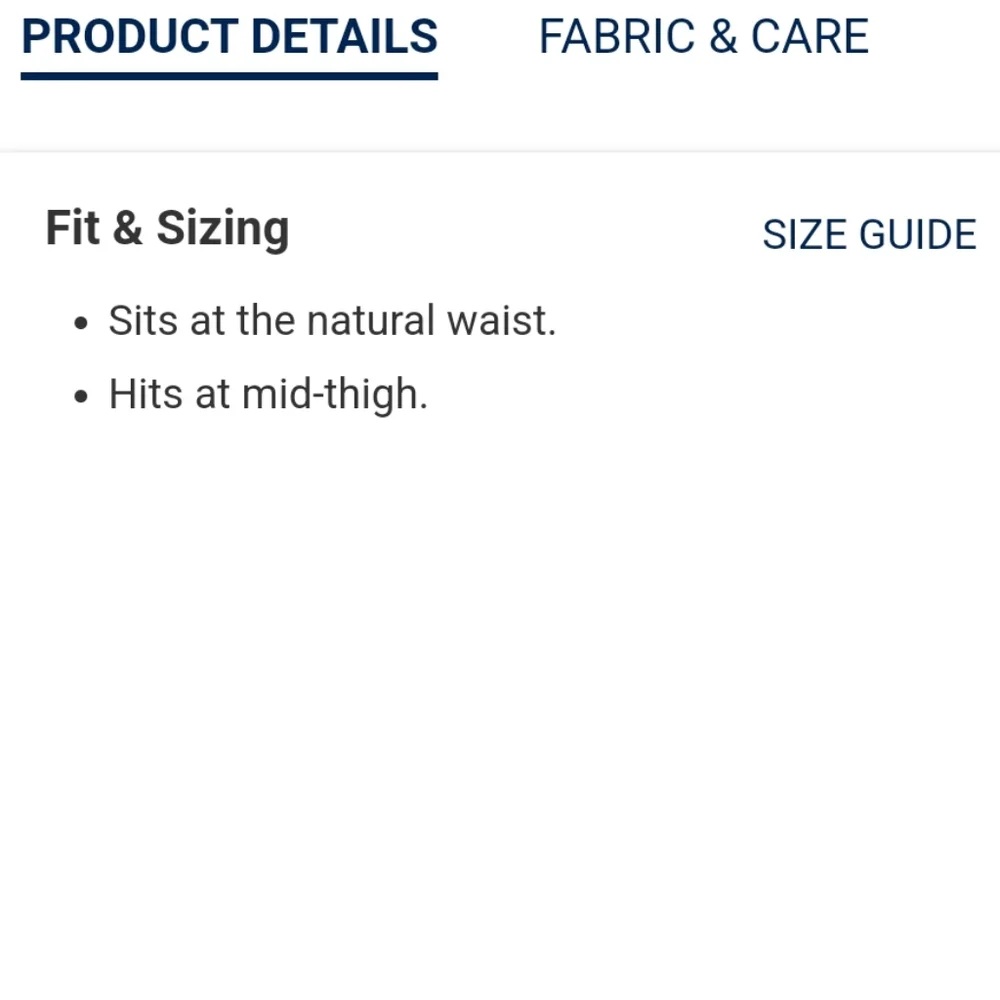
Task: Open the Size Guide link
Action: tap(868, 235)
